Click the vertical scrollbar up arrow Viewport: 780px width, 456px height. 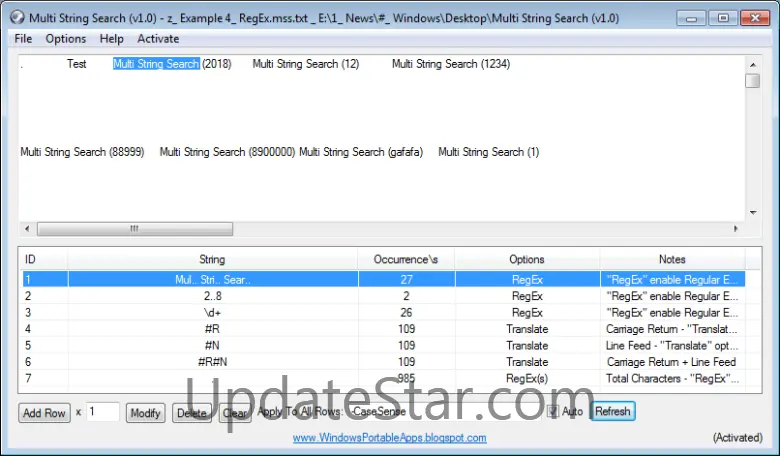click(x=753, y=65)
